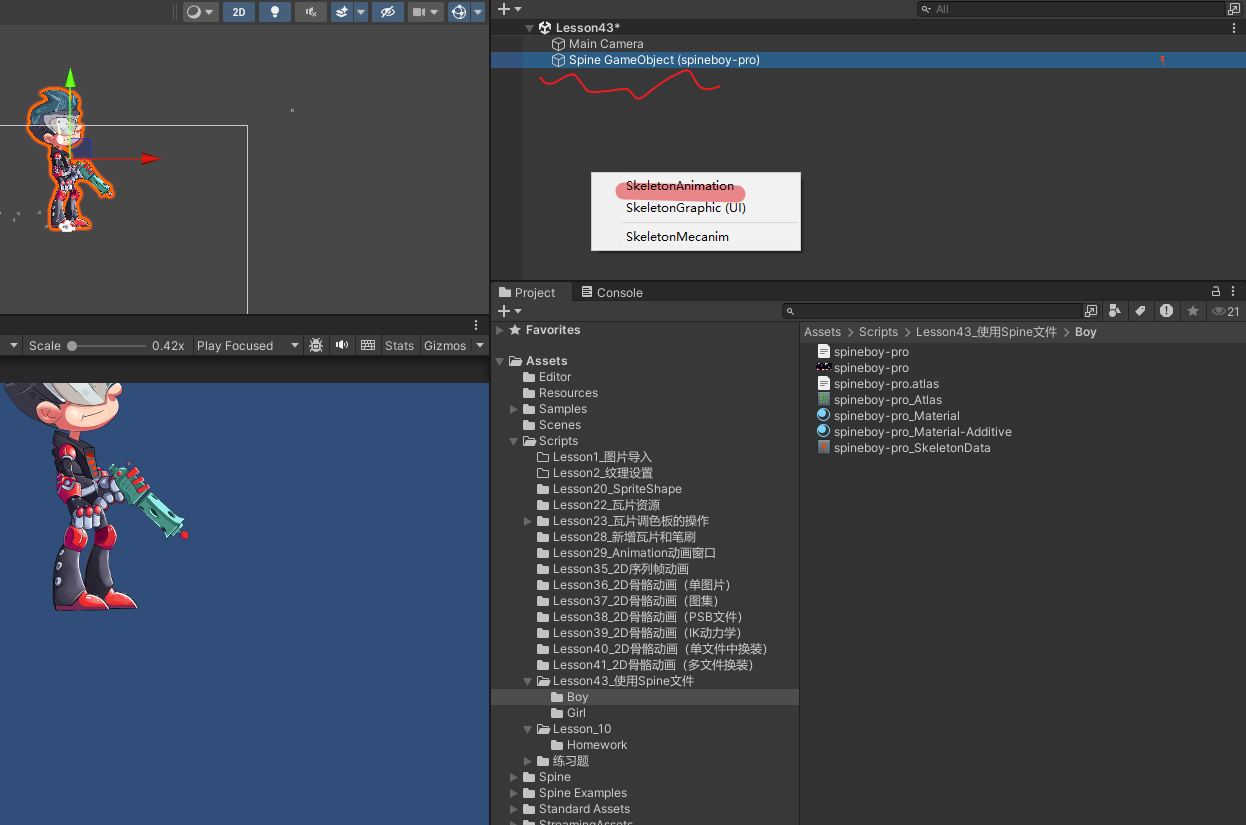This screenshot has width=1246, height=825.
Task: Open search in new window icon
Action: [1091, 312]
